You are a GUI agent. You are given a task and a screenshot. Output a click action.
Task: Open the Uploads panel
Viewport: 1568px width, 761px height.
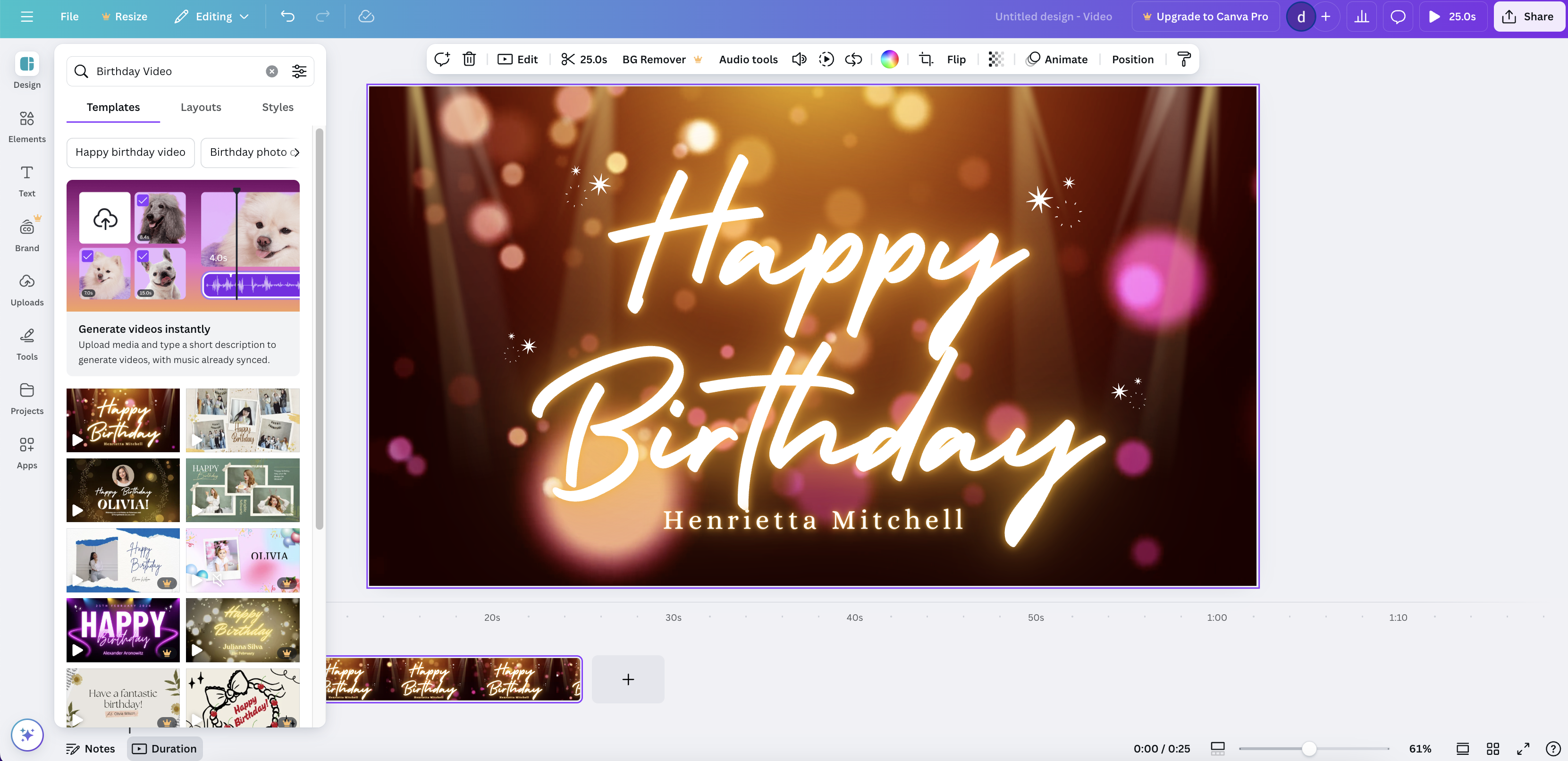26,287
